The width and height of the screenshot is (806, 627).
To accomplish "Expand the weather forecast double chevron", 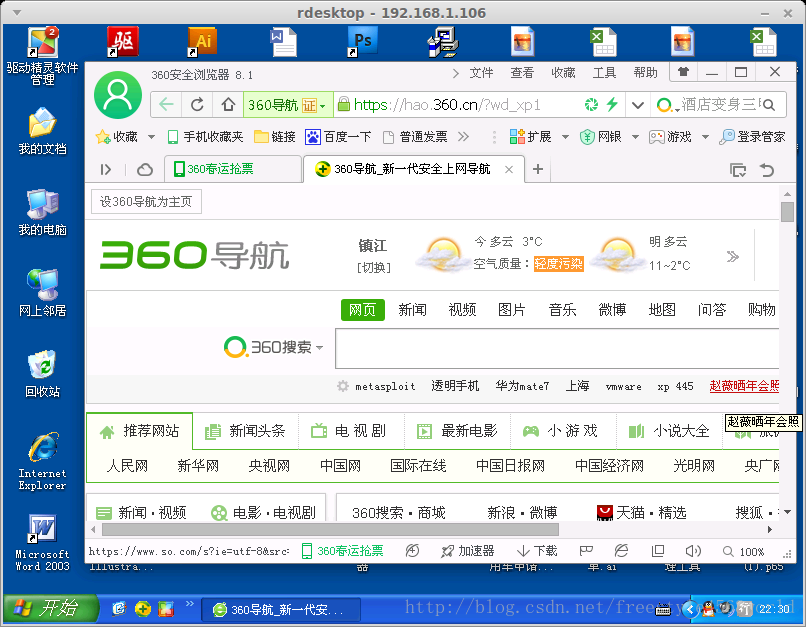I will 733,256.
